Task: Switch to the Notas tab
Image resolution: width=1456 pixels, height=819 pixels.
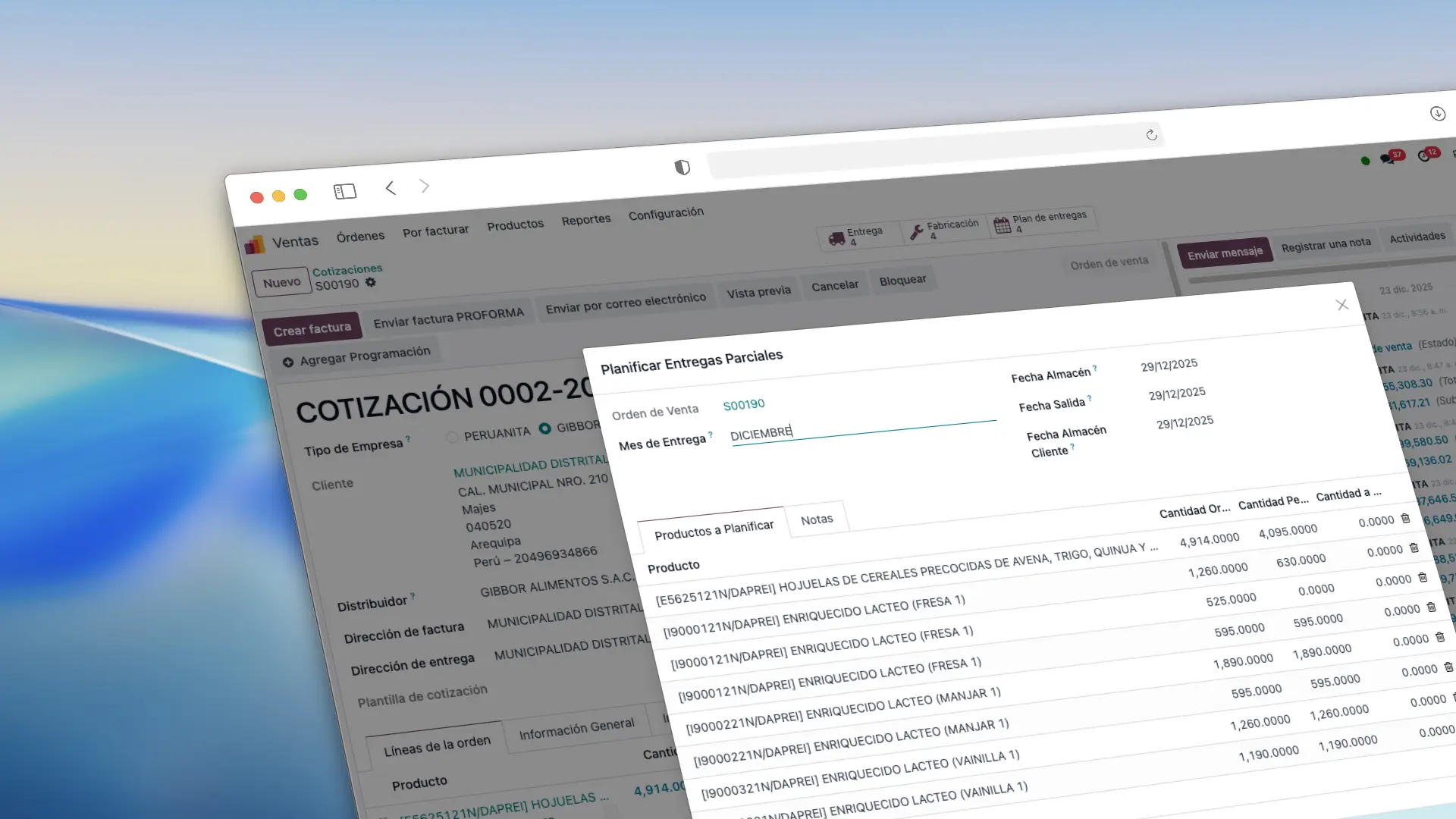Action: (817, 519)
